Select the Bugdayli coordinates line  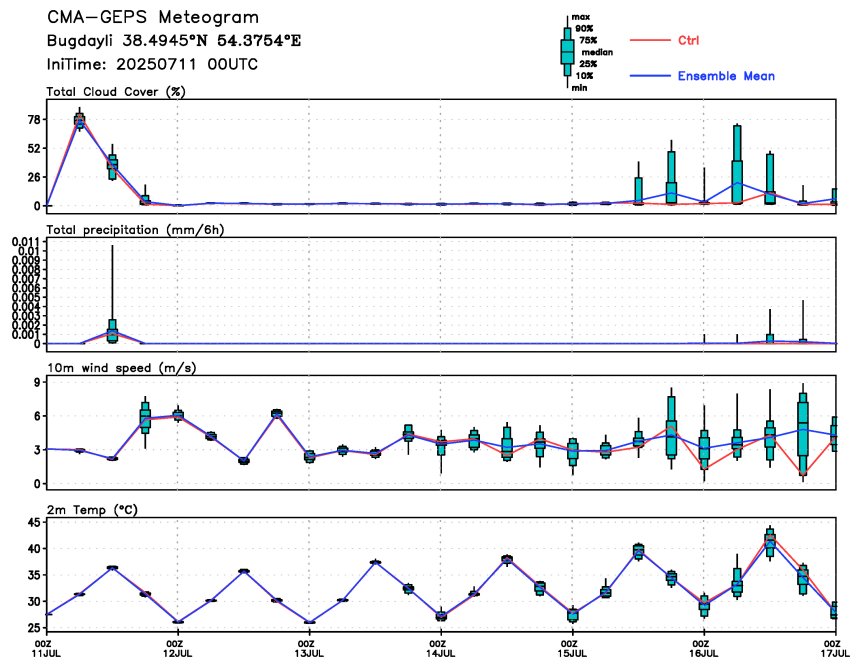point(174,41)
